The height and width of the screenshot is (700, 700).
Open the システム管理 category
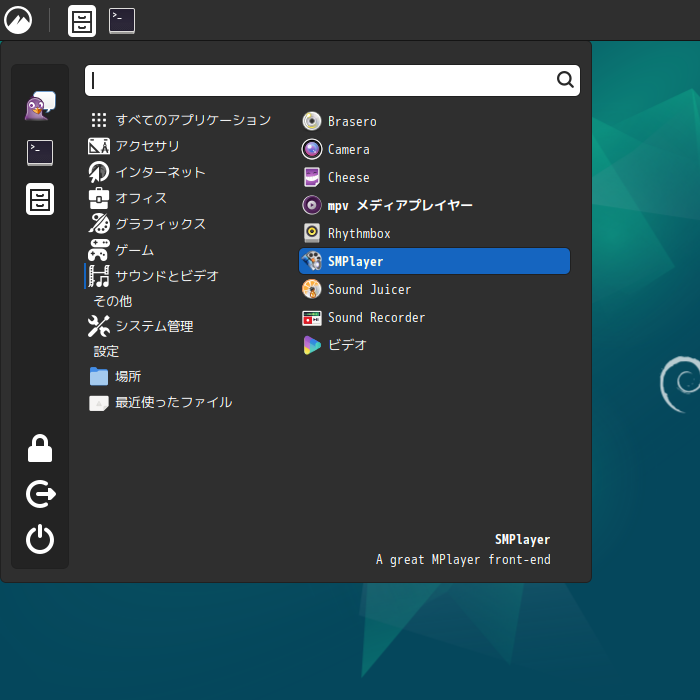click(x=154, y=326)
